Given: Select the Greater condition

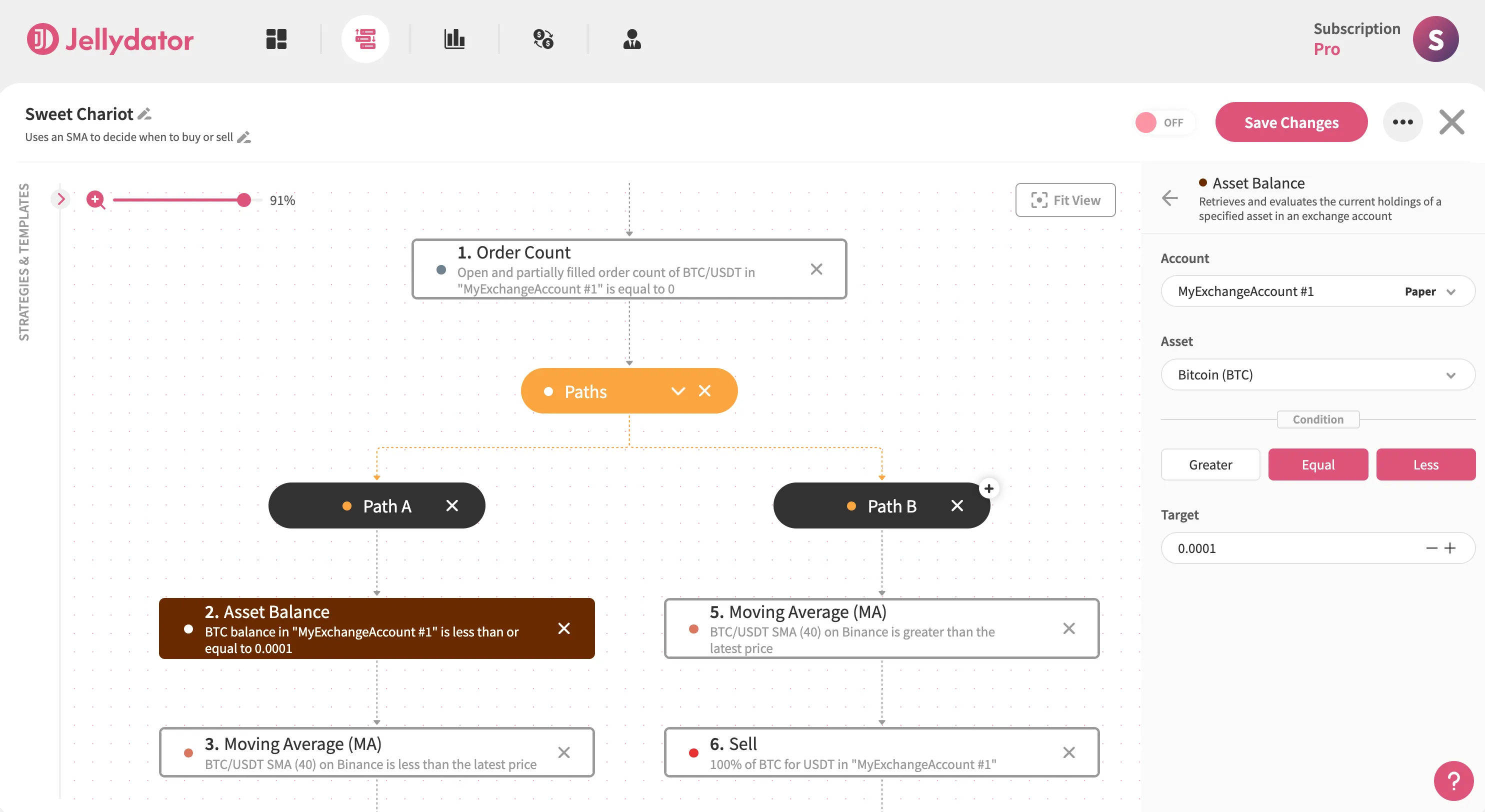Looking at the screenshot, I should (1210, 464).
